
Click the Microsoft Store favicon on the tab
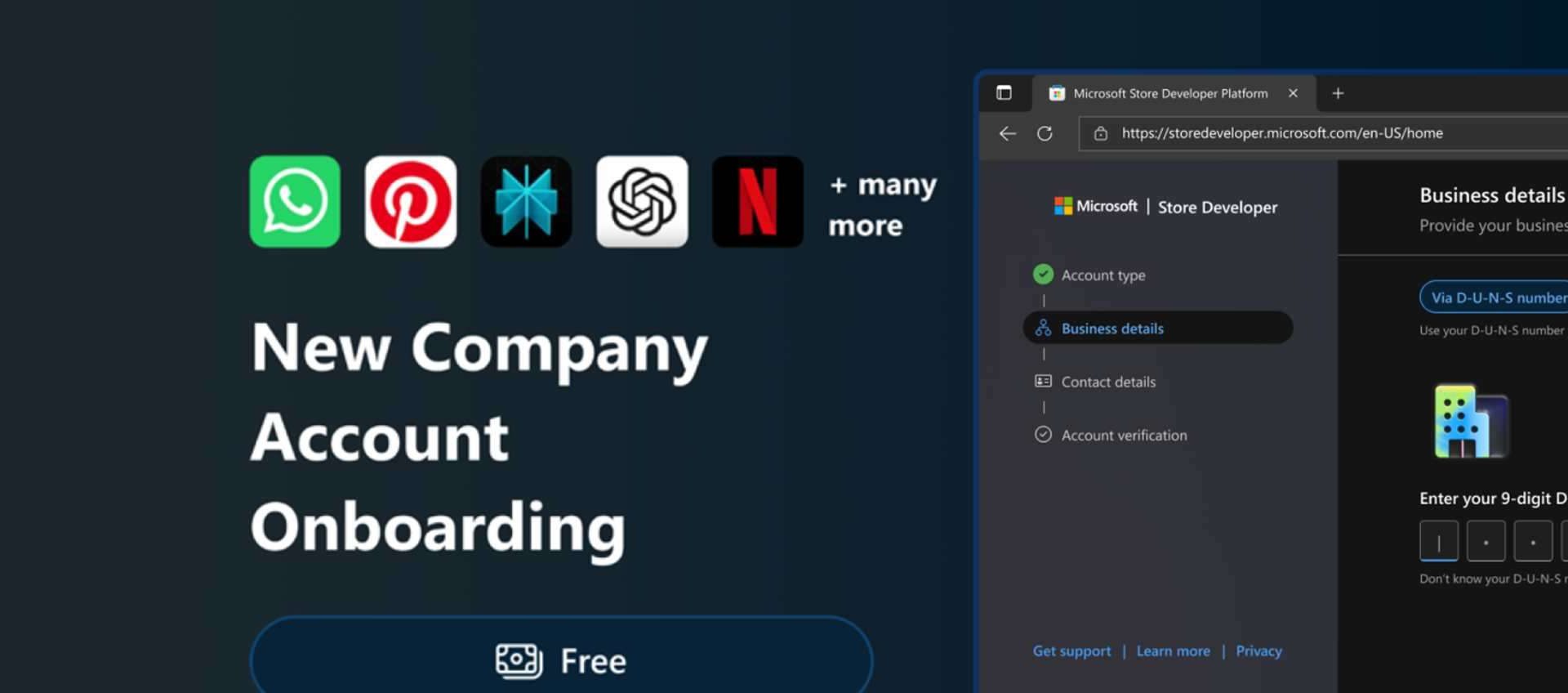pyautogui.click(x=1057, y=93)
